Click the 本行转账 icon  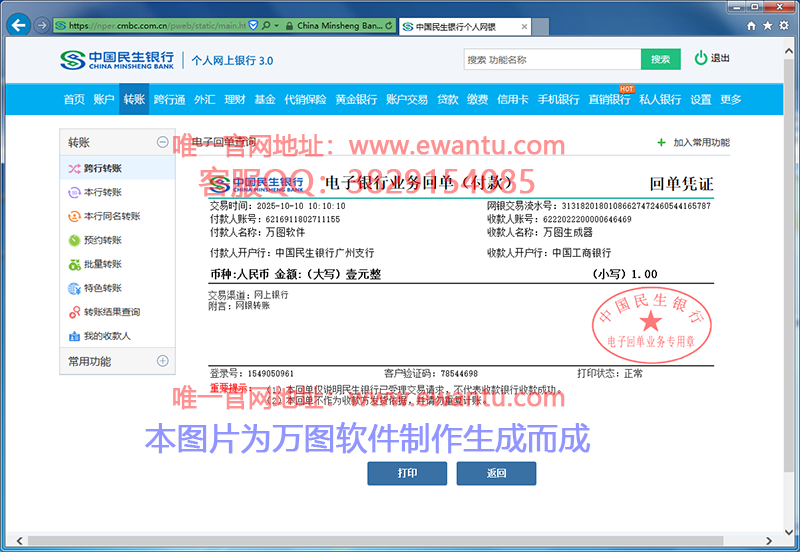74,192
